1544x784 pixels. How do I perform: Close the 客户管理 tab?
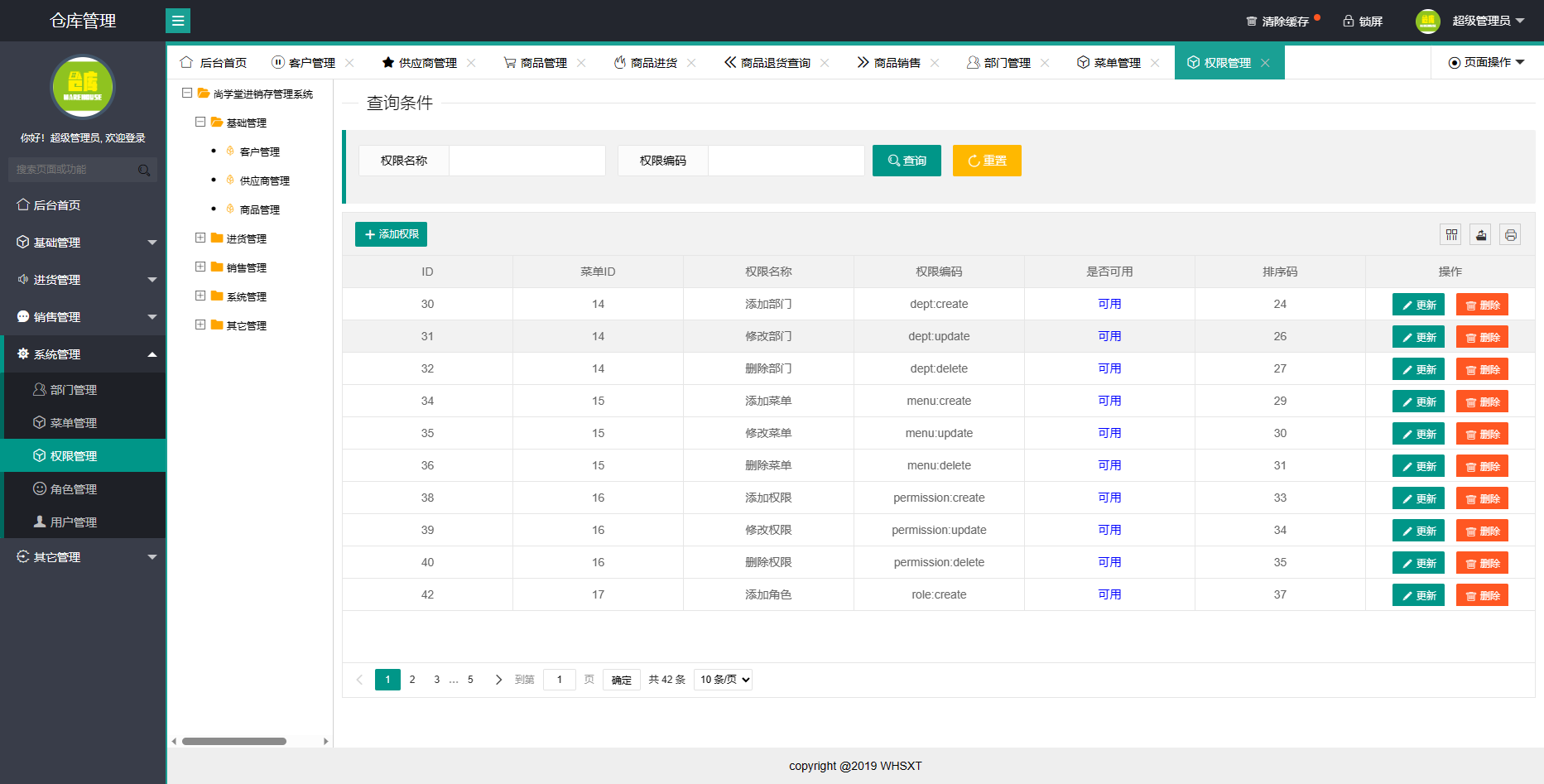[349, 63]
